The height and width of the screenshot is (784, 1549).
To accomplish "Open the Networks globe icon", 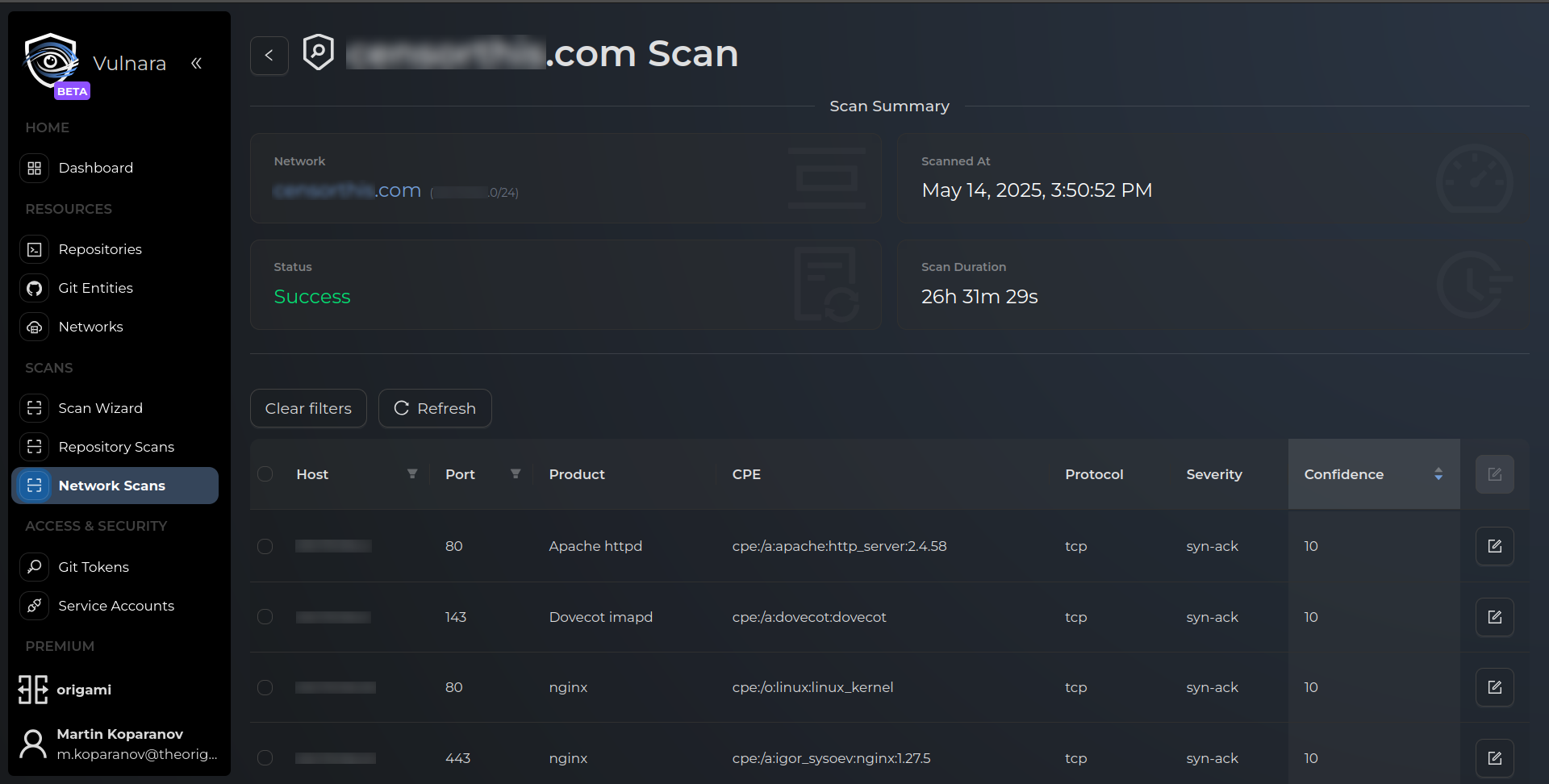I will coord(34,327).
